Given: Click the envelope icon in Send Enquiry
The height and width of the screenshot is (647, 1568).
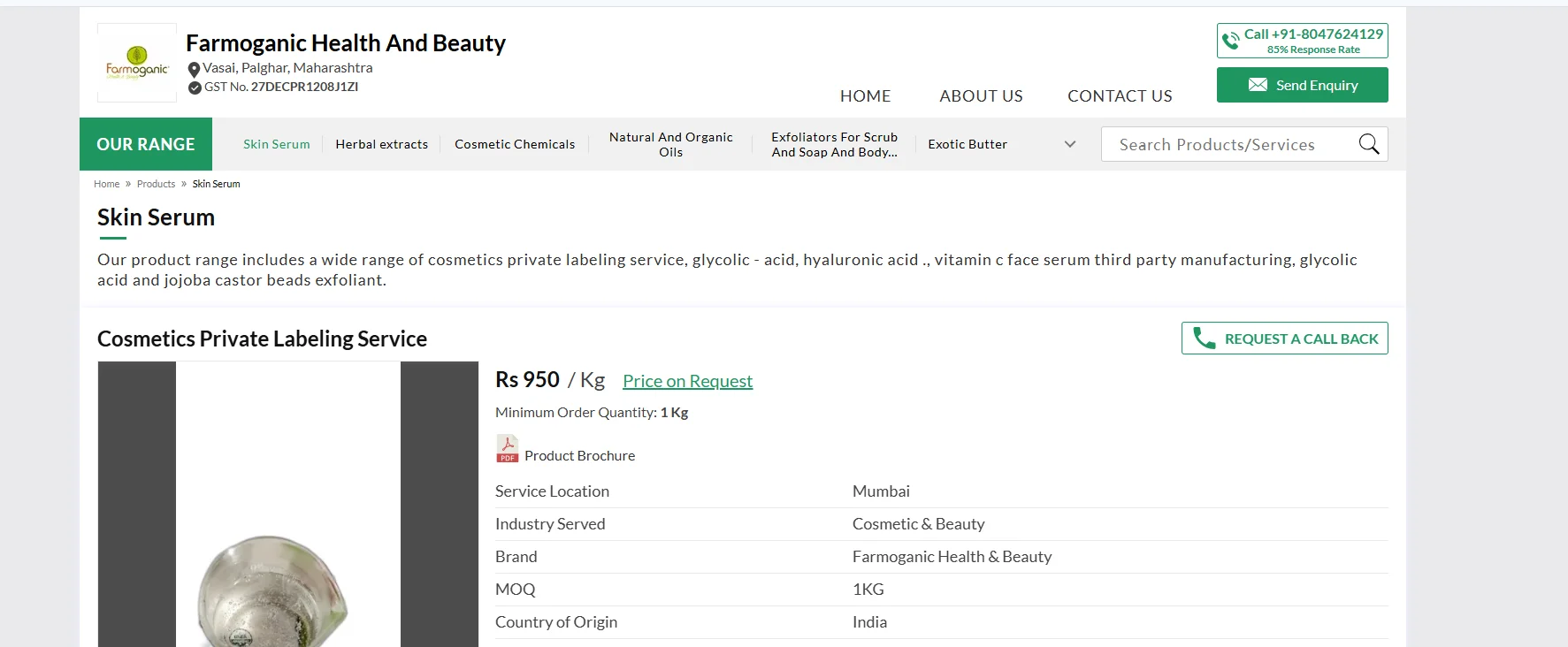Looking at the screenshot, I should [1258, 85].
